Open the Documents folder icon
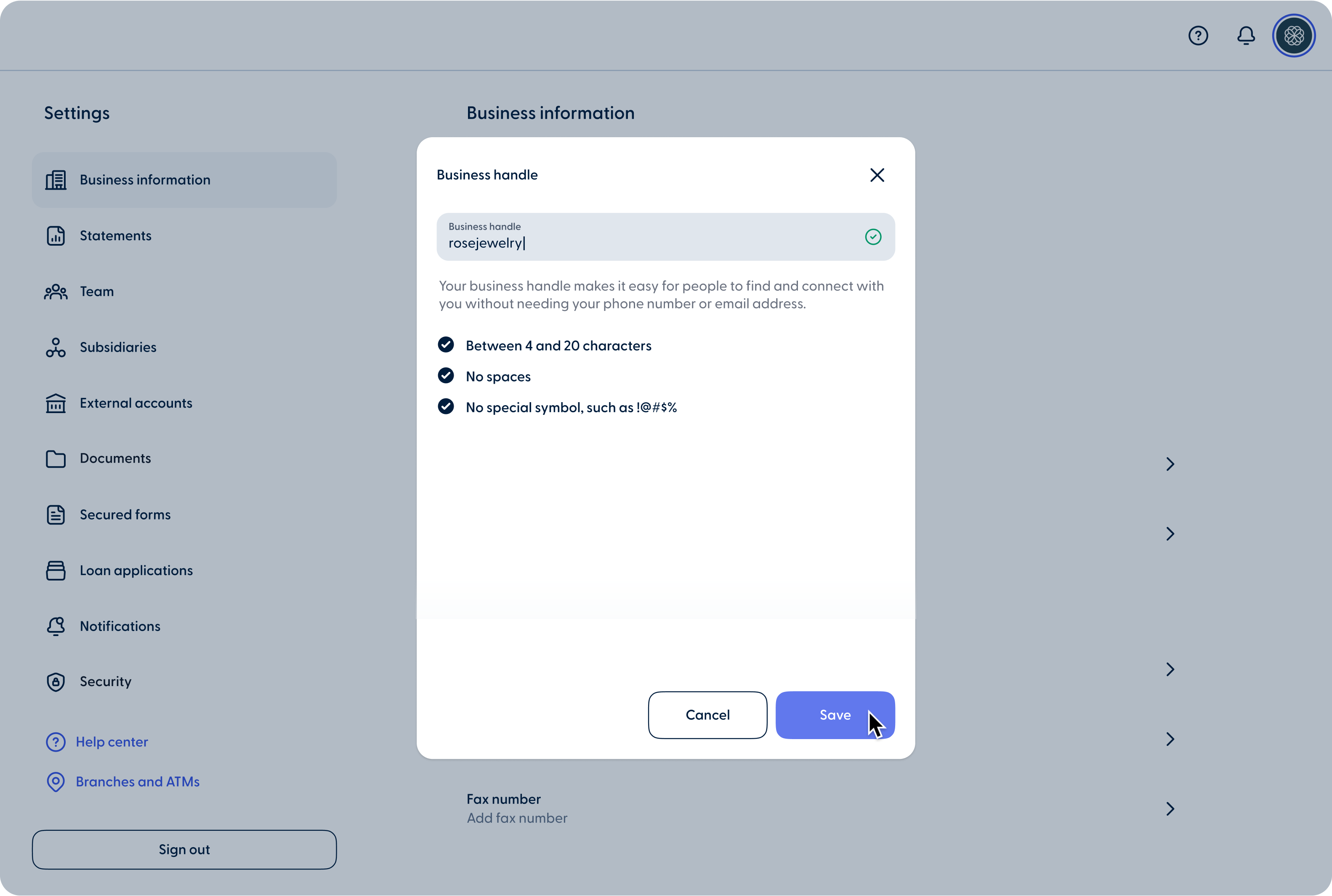Image resolution: width=1332 pixels, height=896 pixels. [56, 458]
